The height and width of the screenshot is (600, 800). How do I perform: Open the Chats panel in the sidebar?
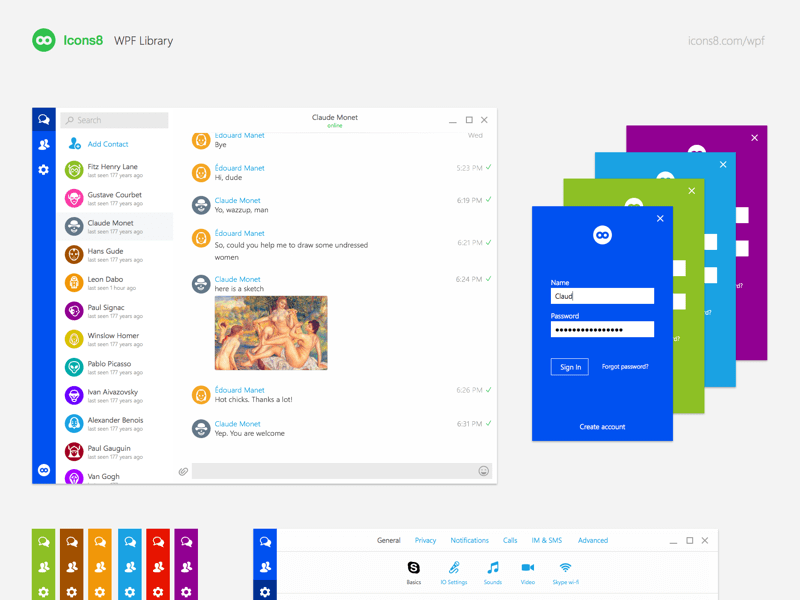pos(43,119)
